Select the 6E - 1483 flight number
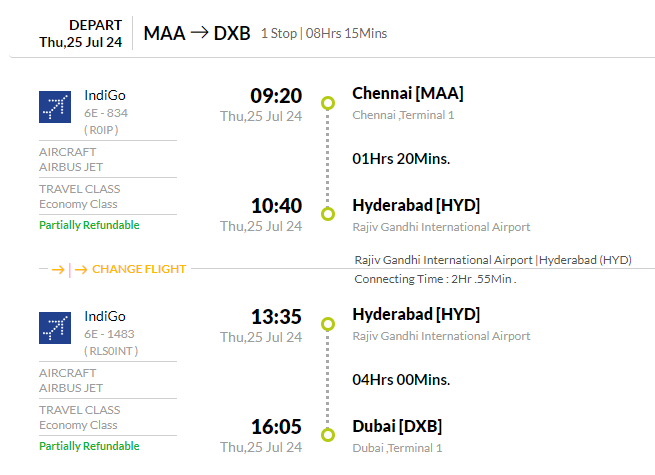655x475 pixels. 109,334
